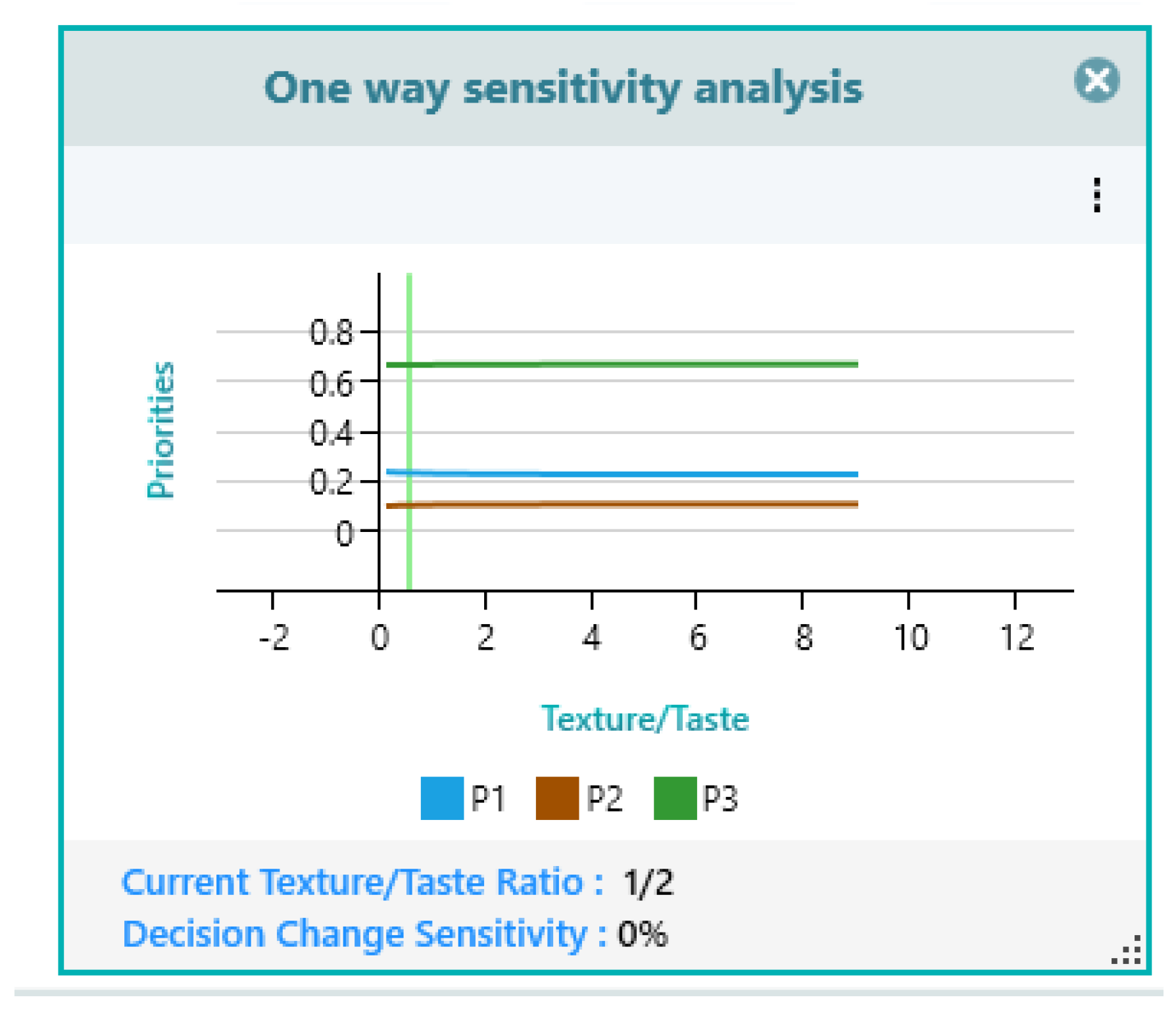Click the resize grip in panel corner

click(1127, 951)
